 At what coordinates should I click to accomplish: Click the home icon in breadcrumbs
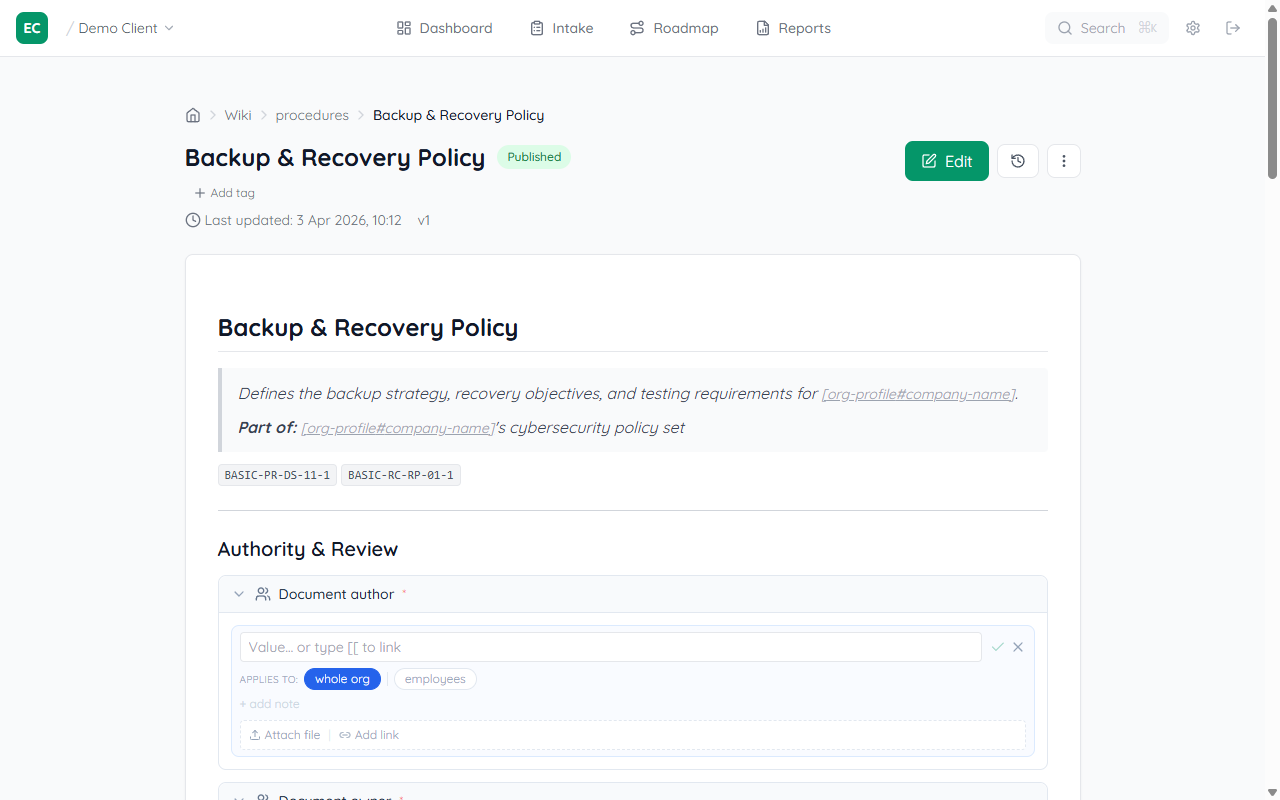point(192,115)
